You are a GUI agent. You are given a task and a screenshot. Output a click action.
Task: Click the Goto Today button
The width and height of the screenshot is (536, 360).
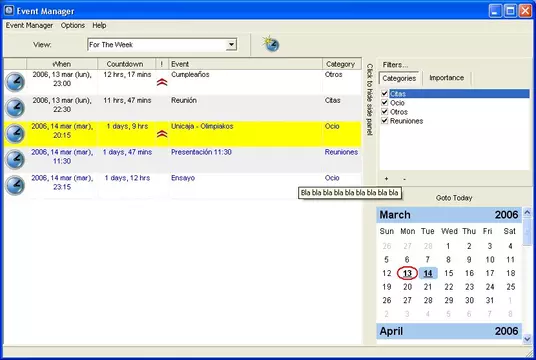pyautogui.click(x=454, y=198)
